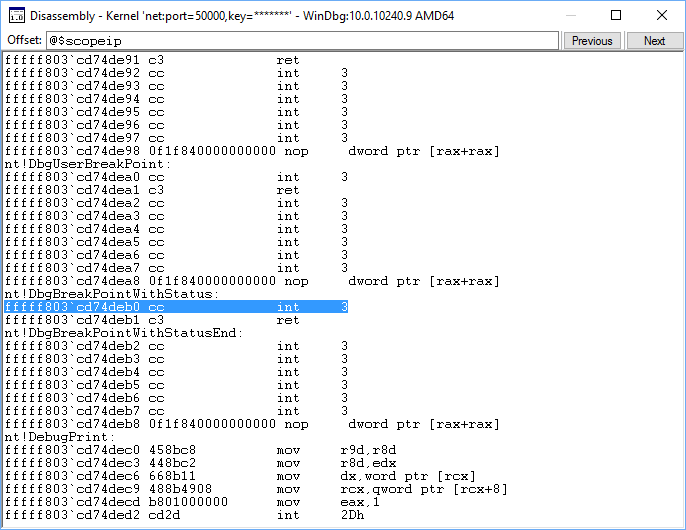686x530 pixels.
Task: Select line fffff803`cd74dea4 int 3
Action: click(x=176, y=229)
